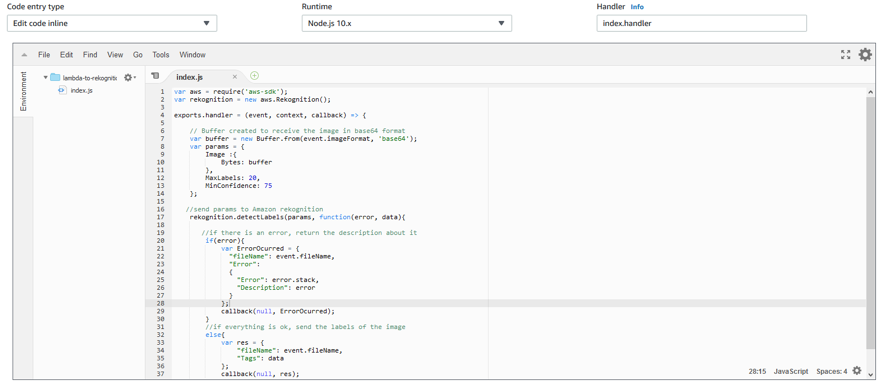Click the 'MinConfidence: 75' line

point(239,186)
